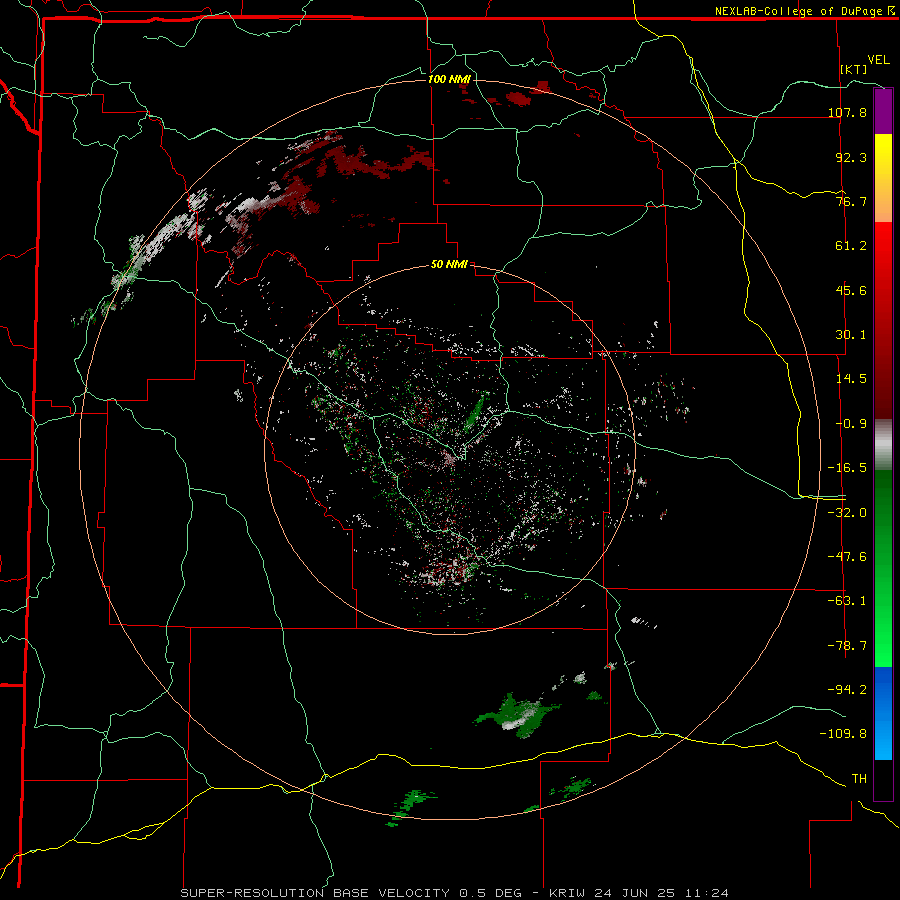Click the 50 NMI range ring label
This screenshot has height=900, width=900.
click(x=449, y=265)
